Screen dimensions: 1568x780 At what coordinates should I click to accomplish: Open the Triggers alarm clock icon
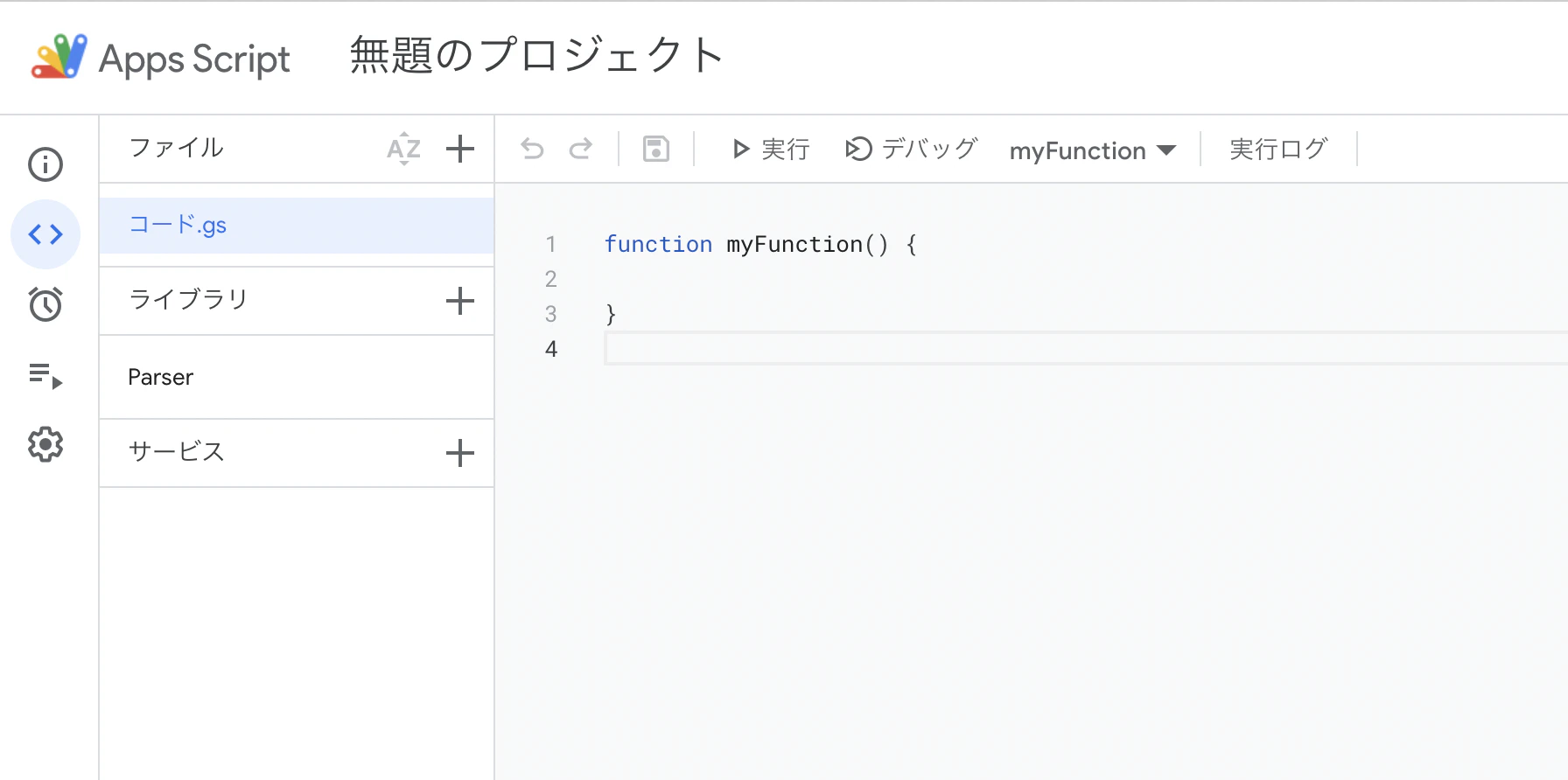(x=45, y=304)
